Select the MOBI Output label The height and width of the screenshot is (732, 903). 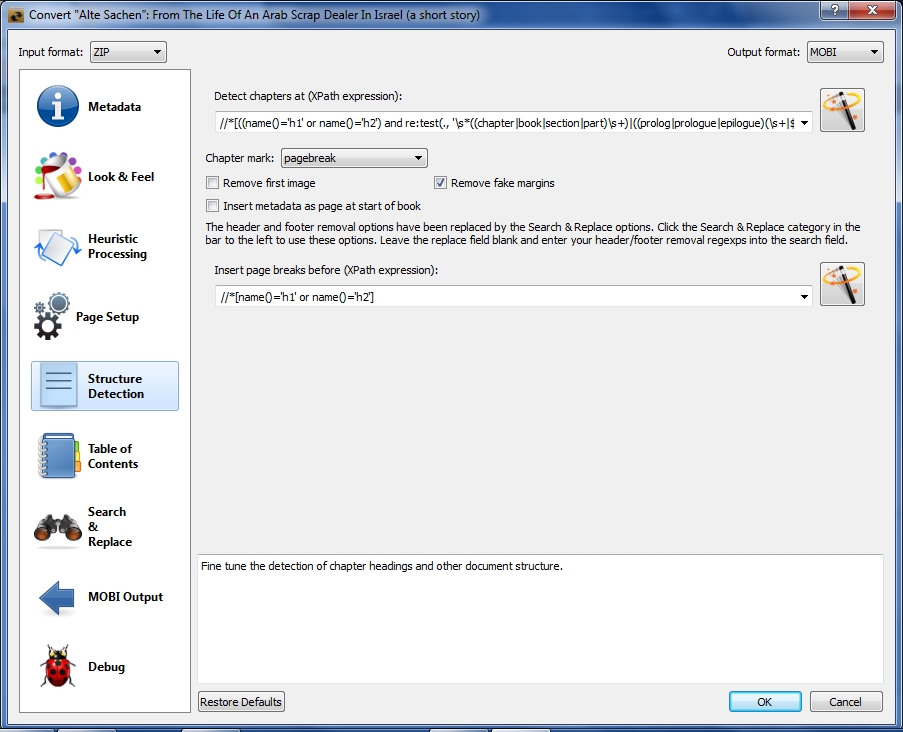click(x=126, y=597)
